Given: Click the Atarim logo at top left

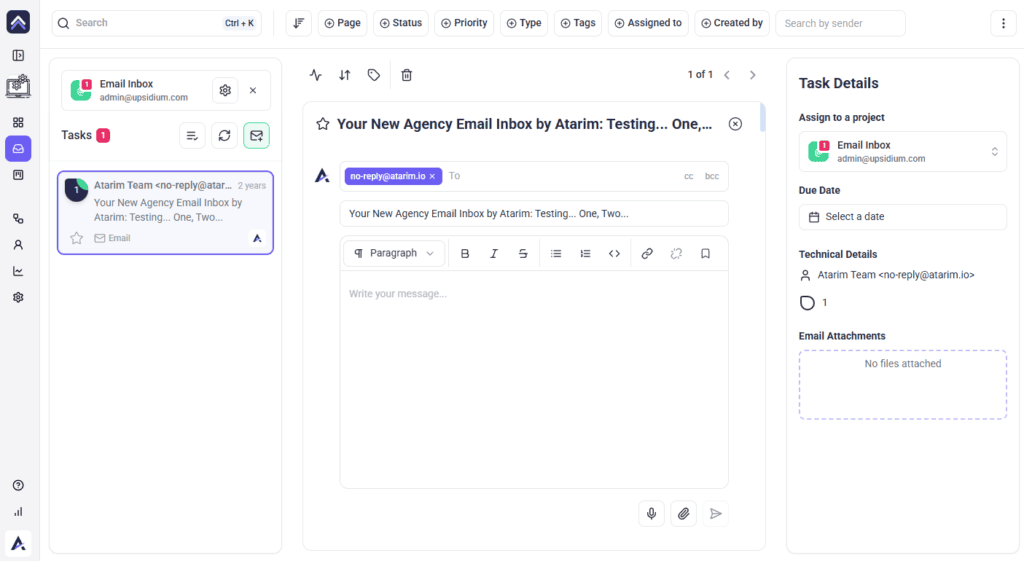Looking at the screenshot, I should pyautogui.click(x=18, y=22).
